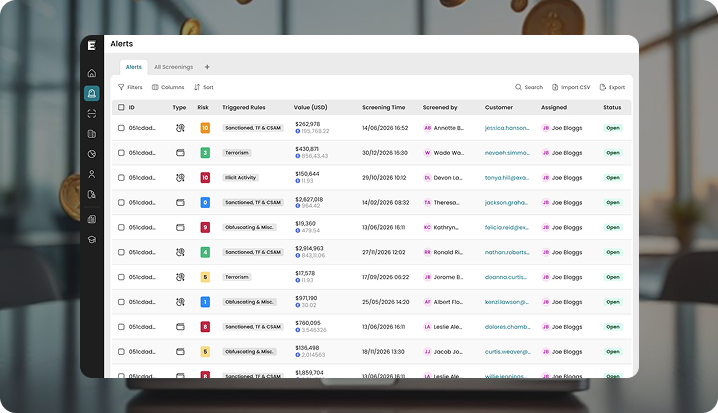Click the highlighted Alerts bell sidebar icon

92,93
